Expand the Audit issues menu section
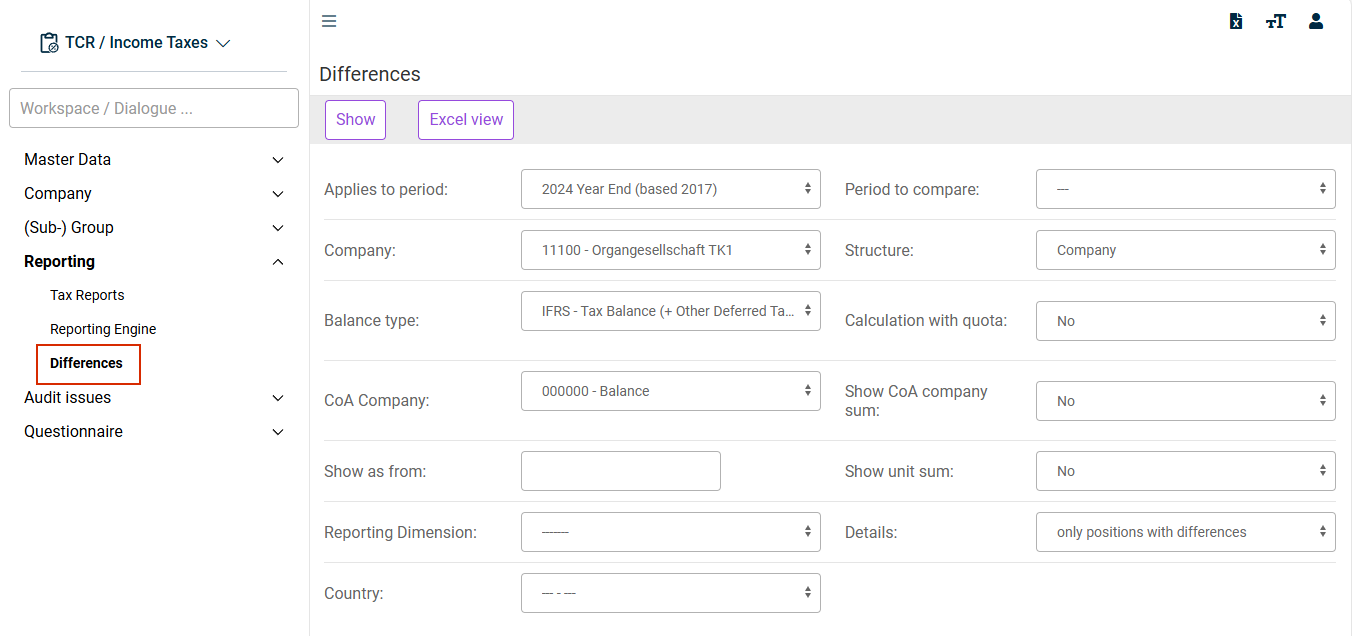Screen dimensions: 1352x636 click(154, 398)
